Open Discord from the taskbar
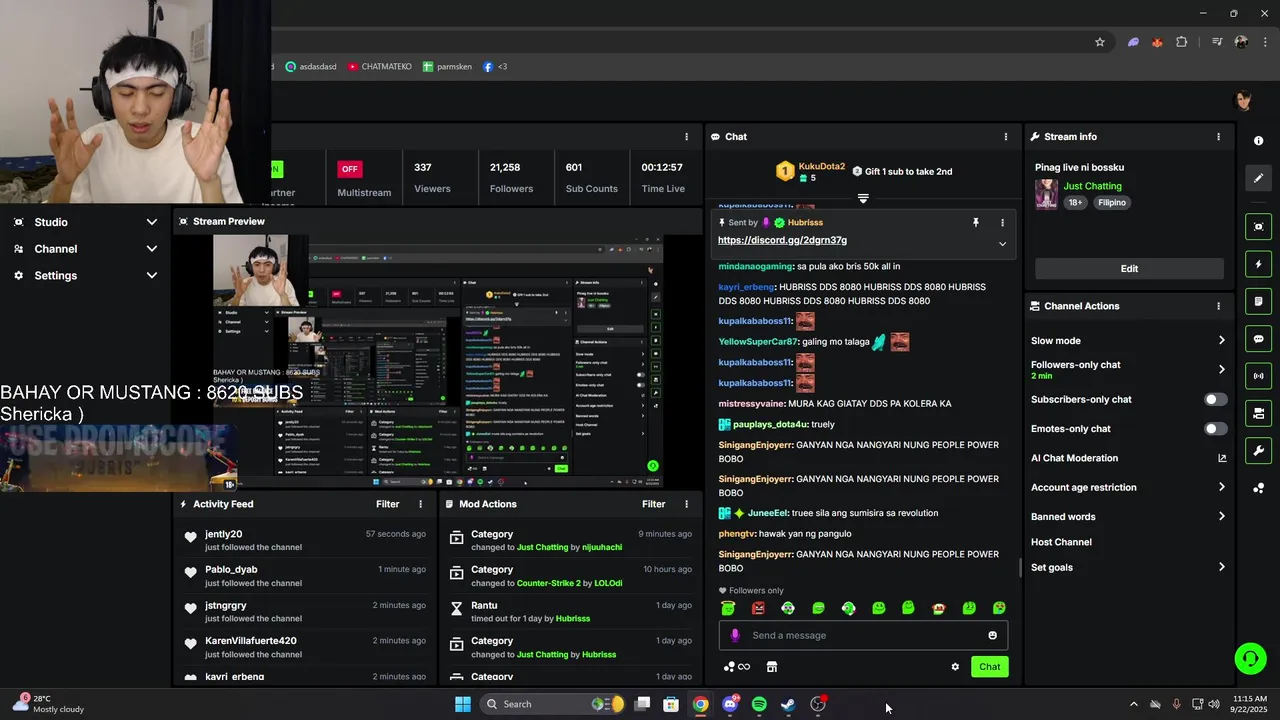The width and height of the screenshot is (1280, 720). coord(730,704)
